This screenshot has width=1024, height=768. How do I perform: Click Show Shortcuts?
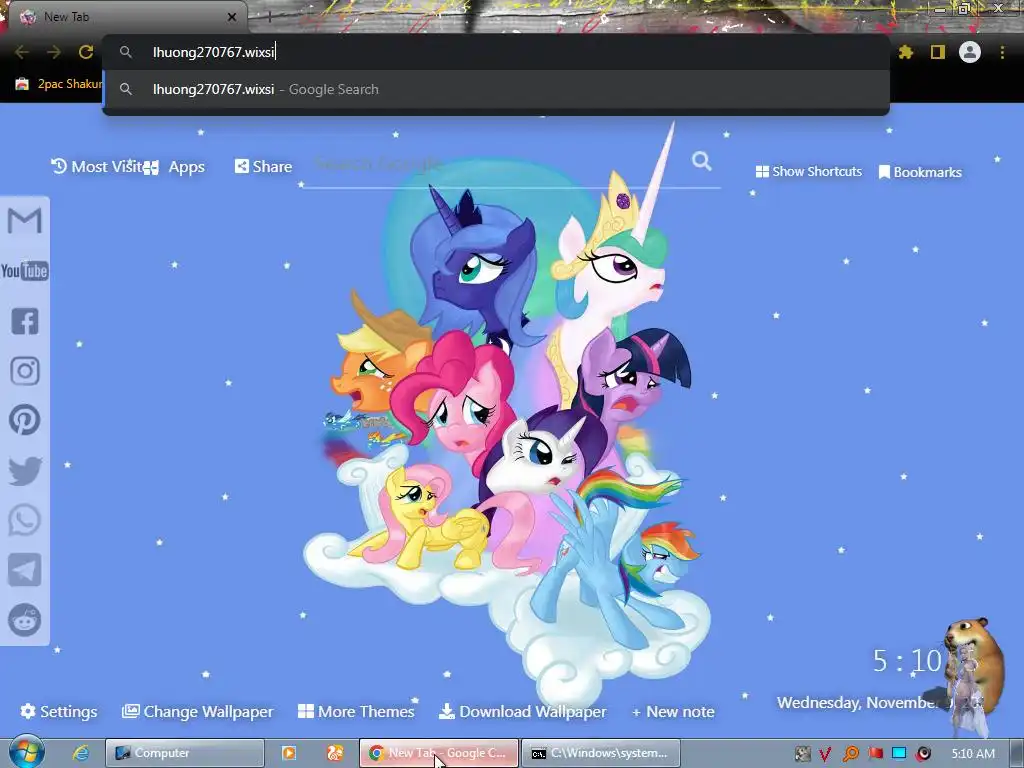point(808,172)
